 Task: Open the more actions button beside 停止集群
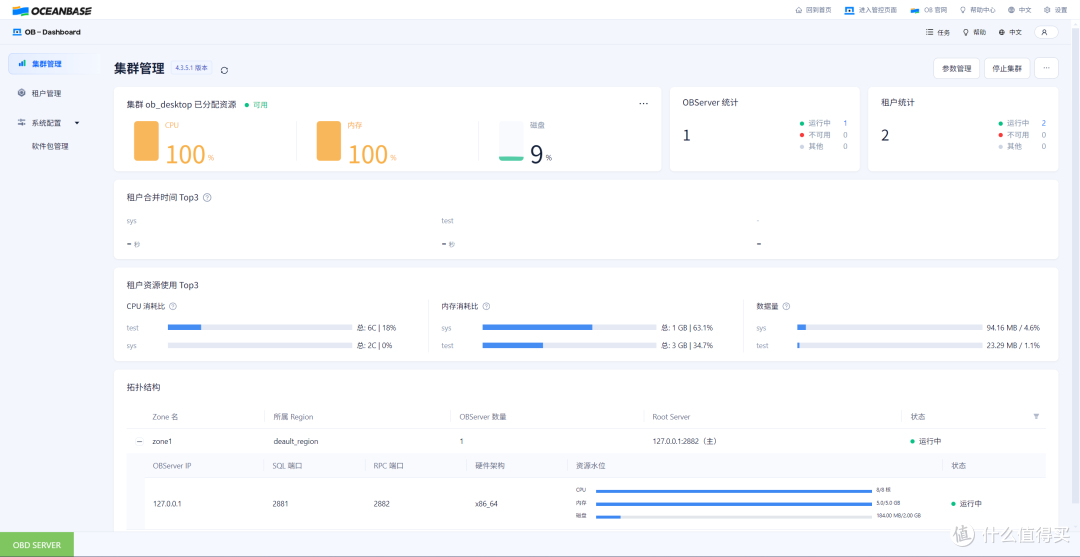tap(1046, 68)
